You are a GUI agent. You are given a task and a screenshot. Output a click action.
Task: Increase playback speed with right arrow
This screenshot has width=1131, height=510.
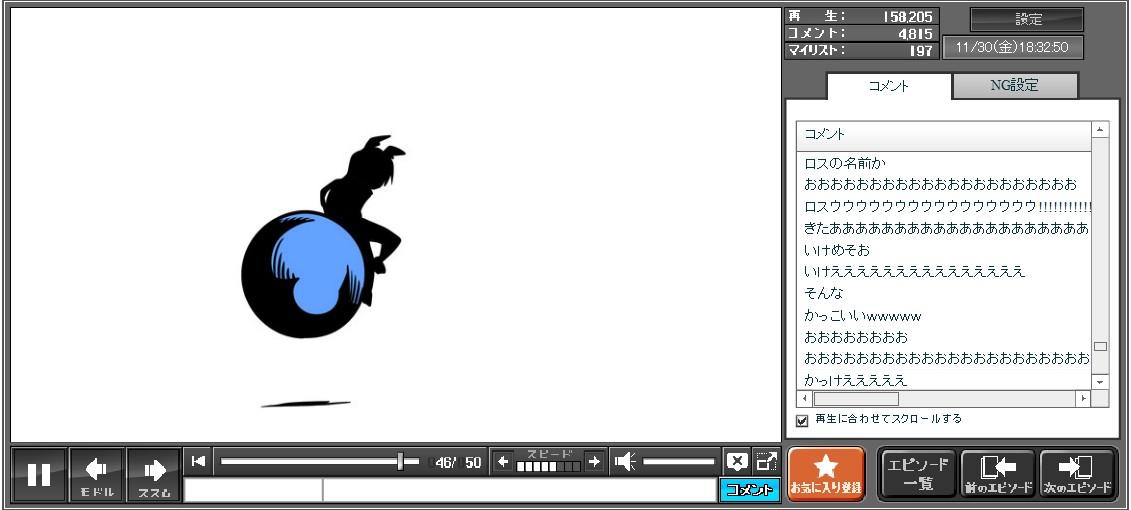coord(594,461)
